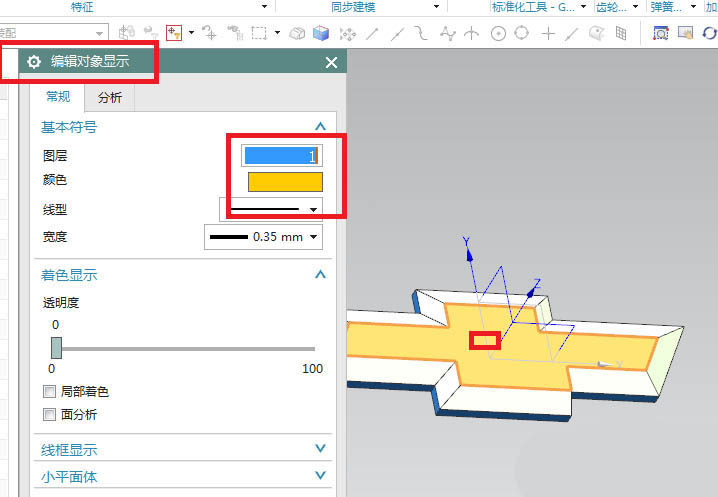Screen dimensions: 718x497
Task: Click the grayed crosshair with links icon
Action: coord(126,33)
